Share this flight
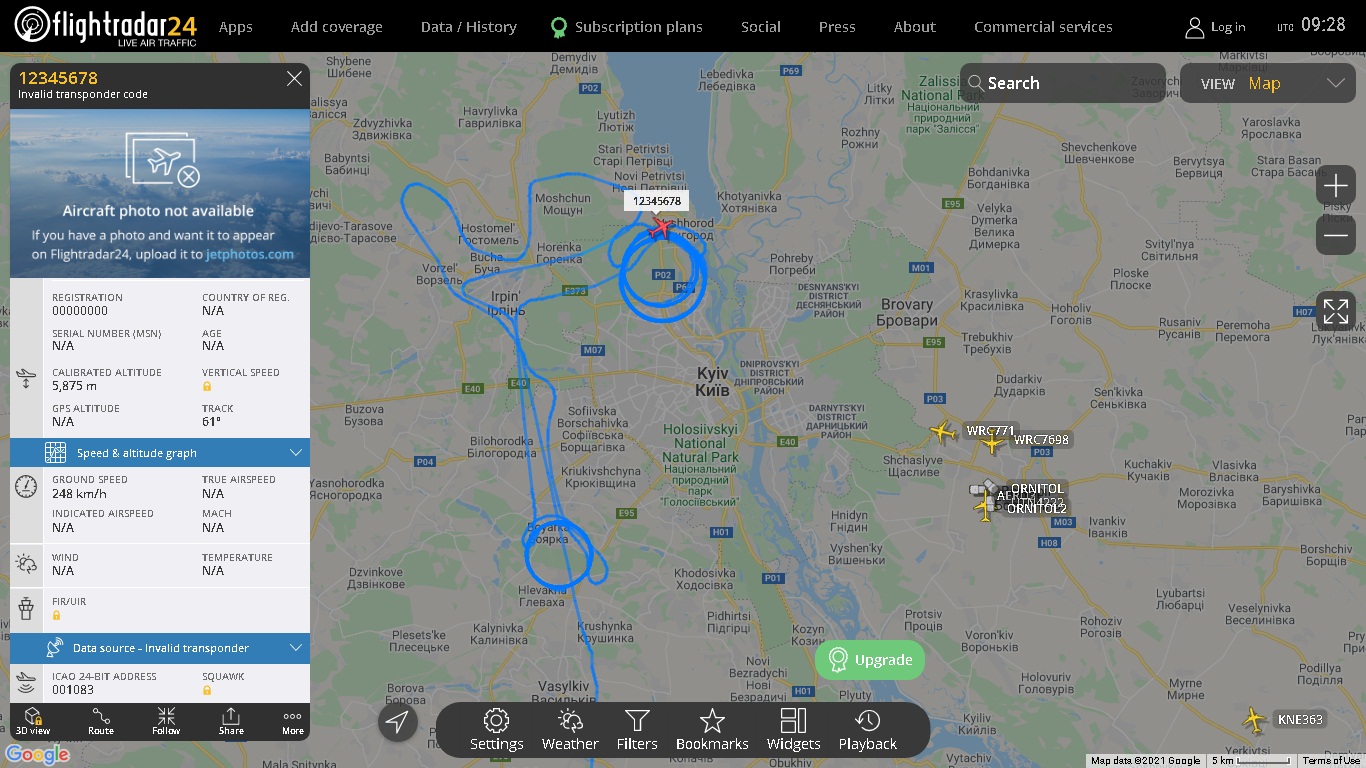Image resolution: width=1366 pixels, height=768 pixels. click(231, 721)
